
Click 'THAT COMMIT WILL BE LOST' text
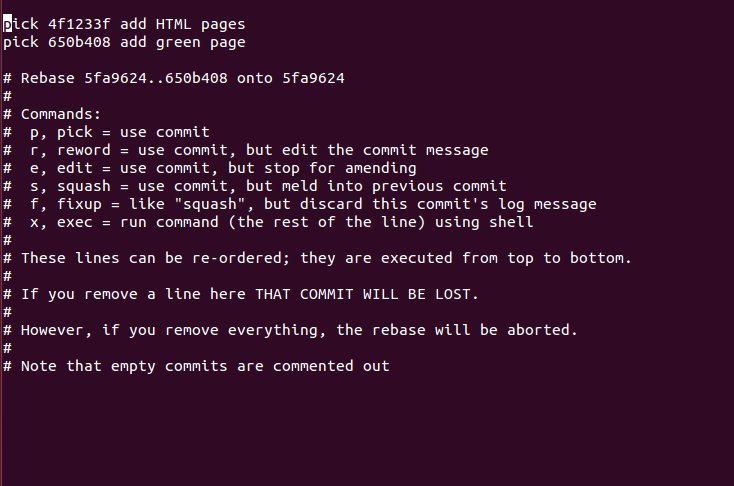363,294
